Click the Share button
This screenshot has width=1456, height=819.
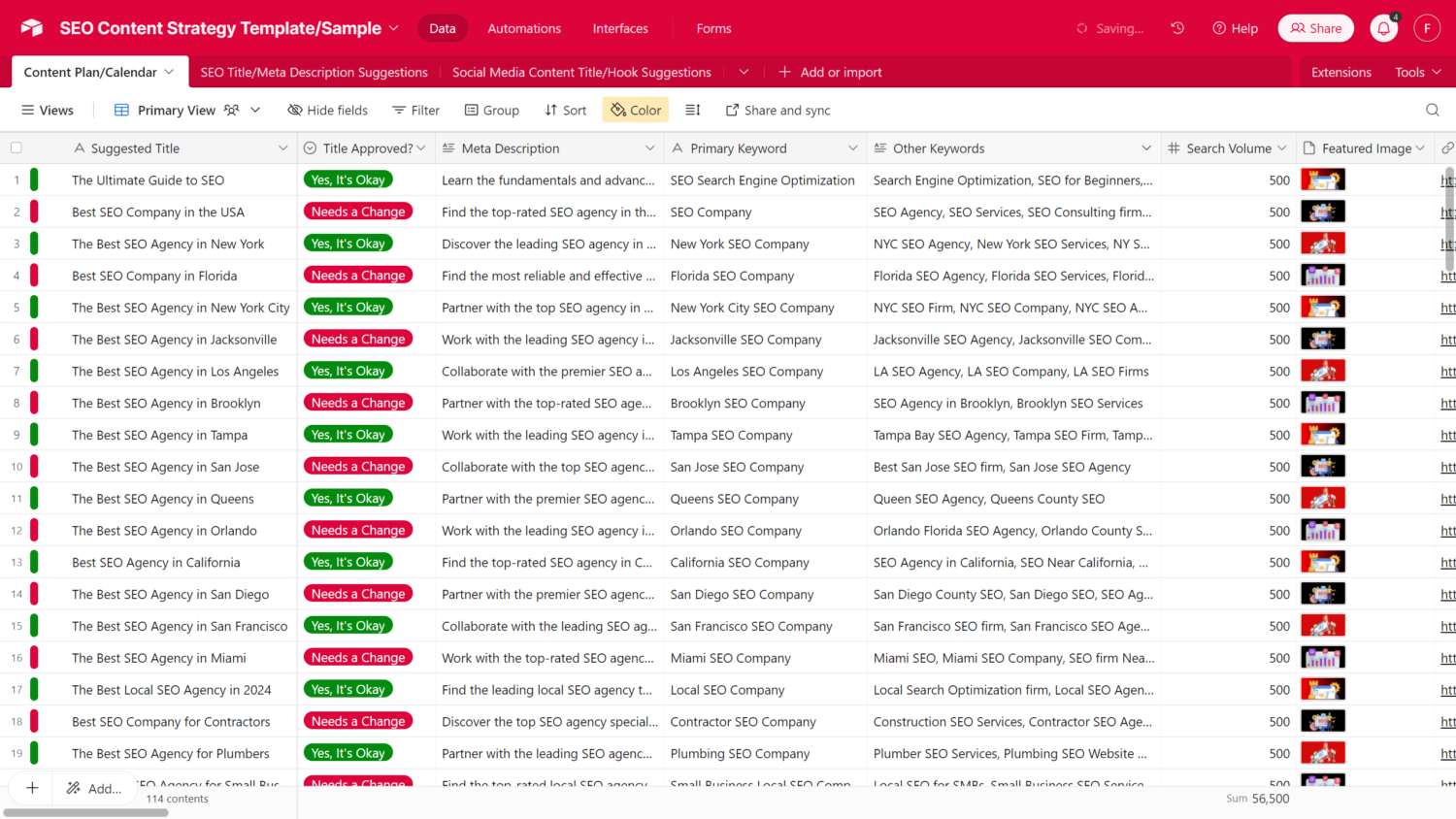(x=1315, y=28)
